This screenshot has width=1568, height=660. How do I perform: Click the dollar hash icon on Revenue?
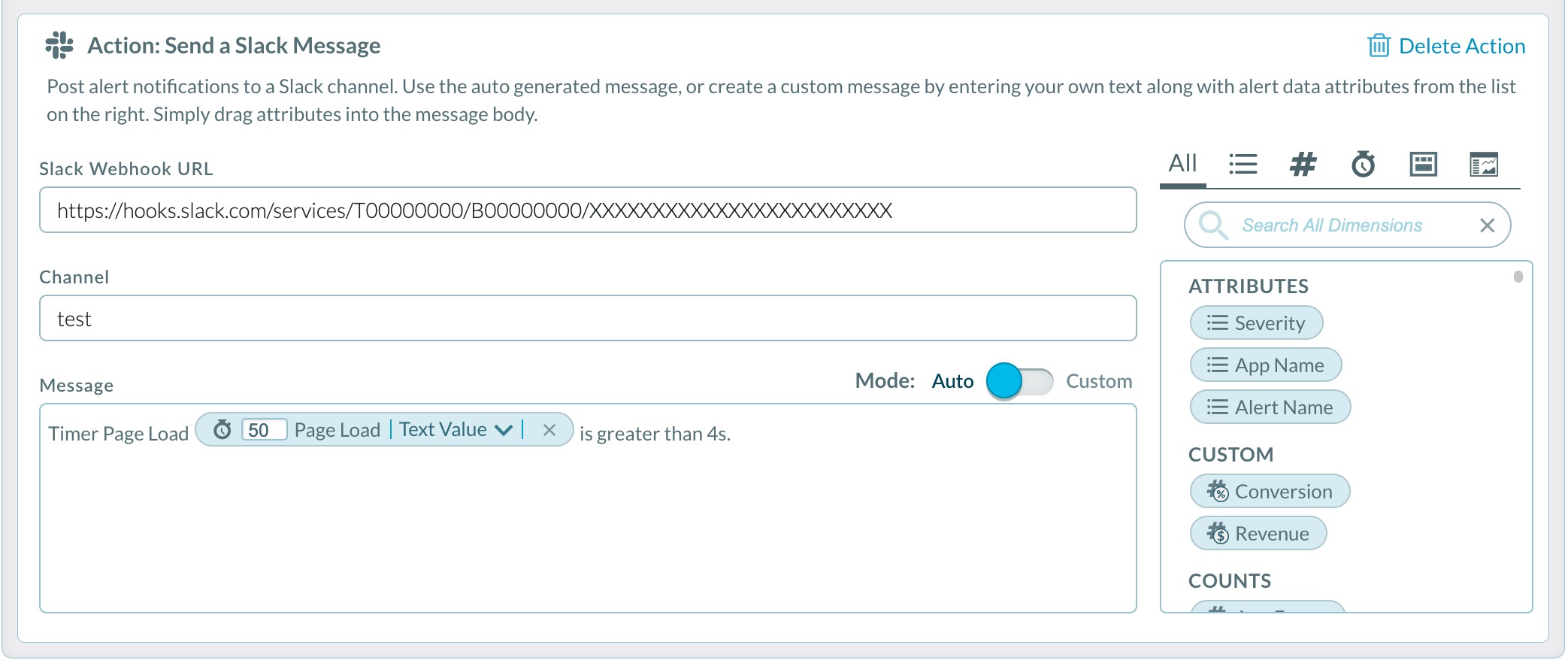1218,533
